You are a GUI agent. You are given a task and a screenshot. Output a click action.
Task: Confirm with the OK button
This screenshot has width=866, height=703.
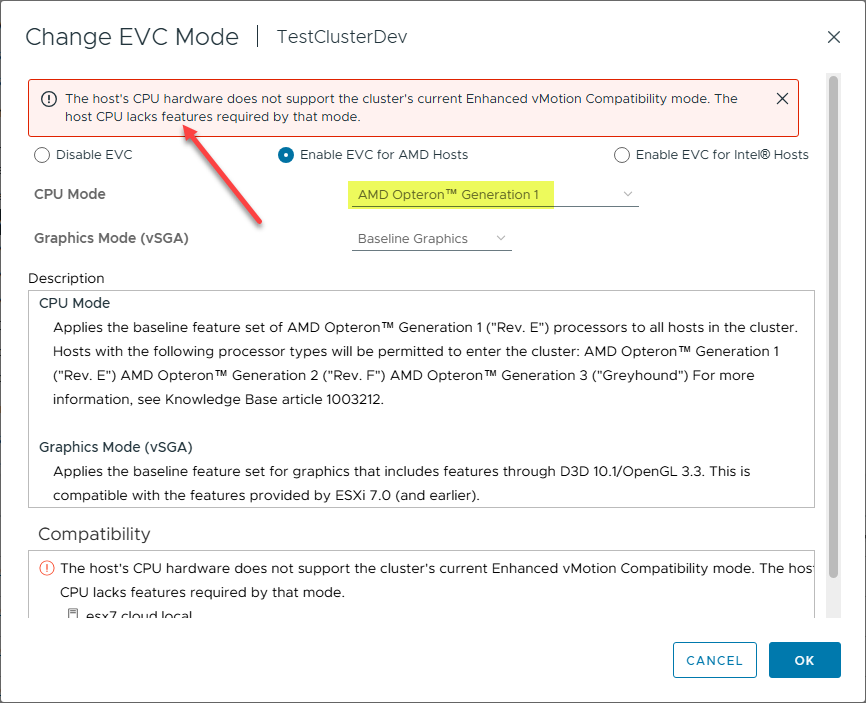click(x=804, y=660)
